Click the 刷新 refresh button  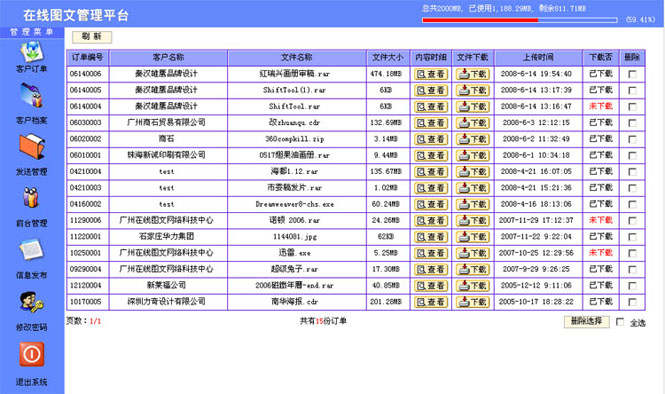point(92,37)
